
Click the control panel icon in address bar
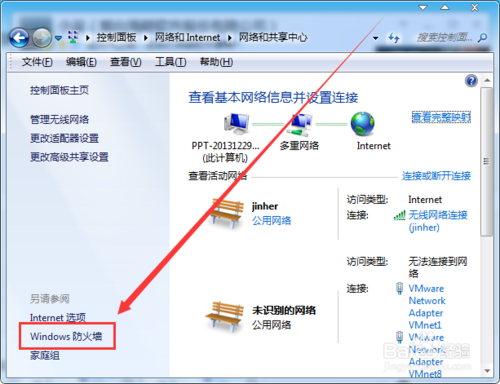(x=73, y=37)
